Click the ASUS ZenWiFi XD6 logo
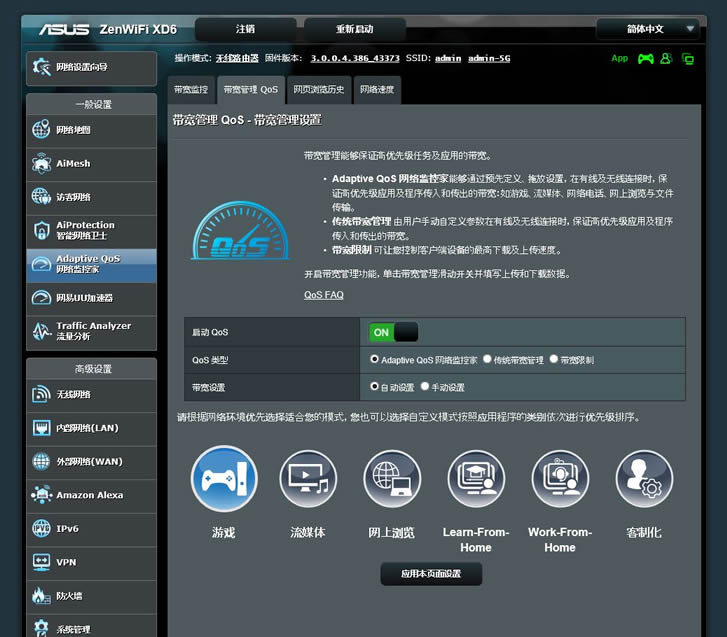The image size is (727, 637). pos(108,30)
